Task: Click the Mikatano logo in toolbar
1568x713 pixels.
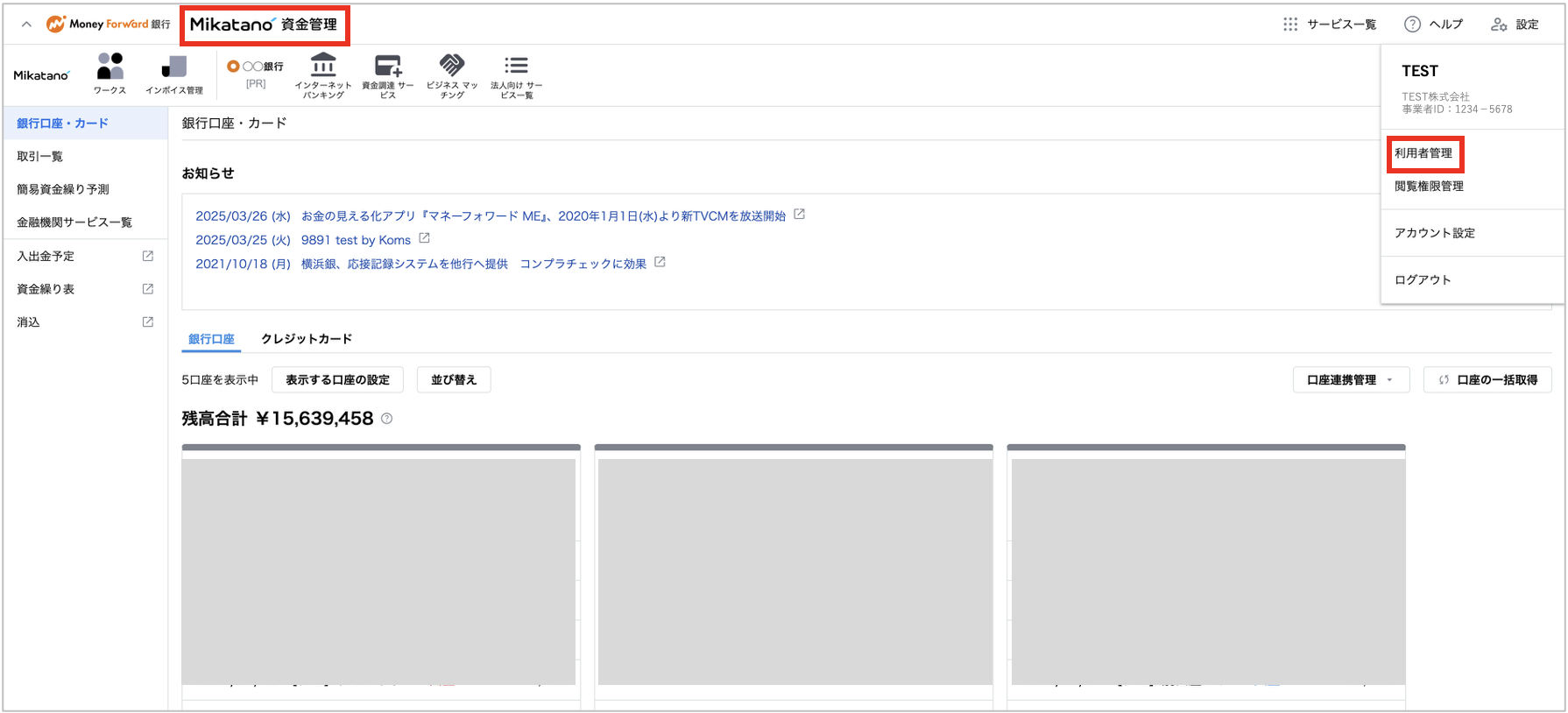Action: coord(41,75)
